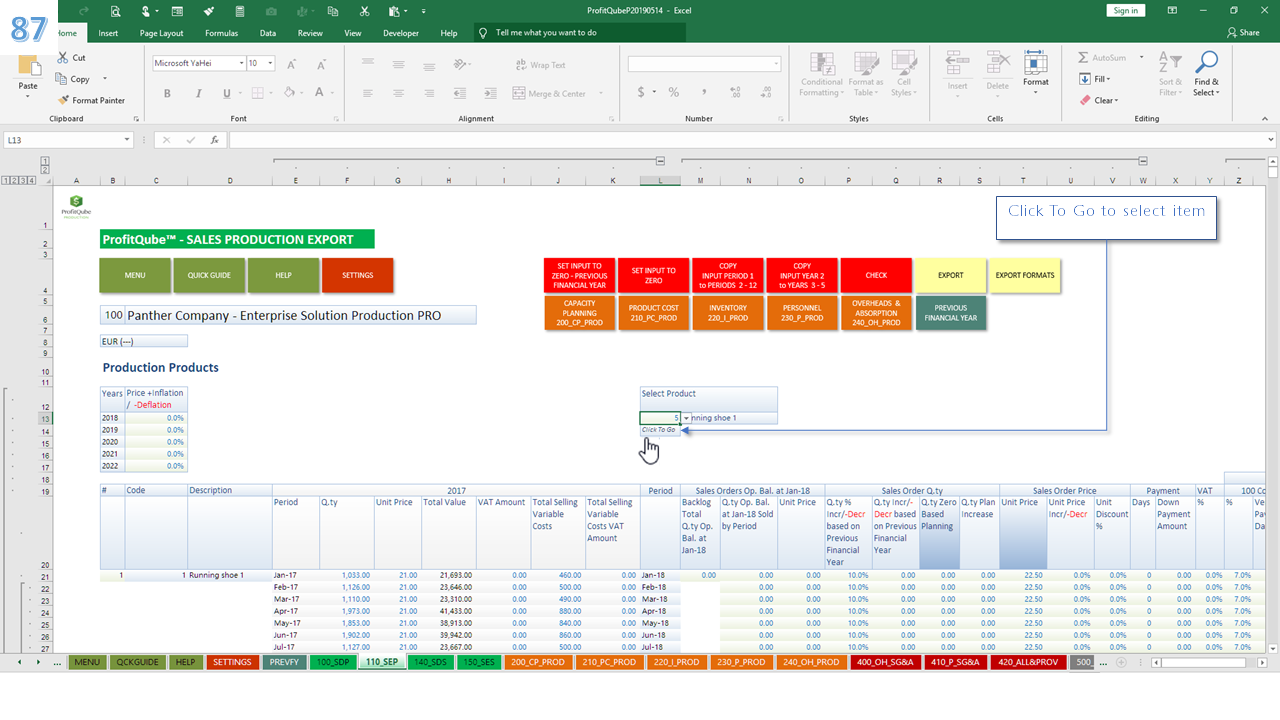Click the Insert Function fx icon
Screen dimensions: 1280x720
coord(215,140)
